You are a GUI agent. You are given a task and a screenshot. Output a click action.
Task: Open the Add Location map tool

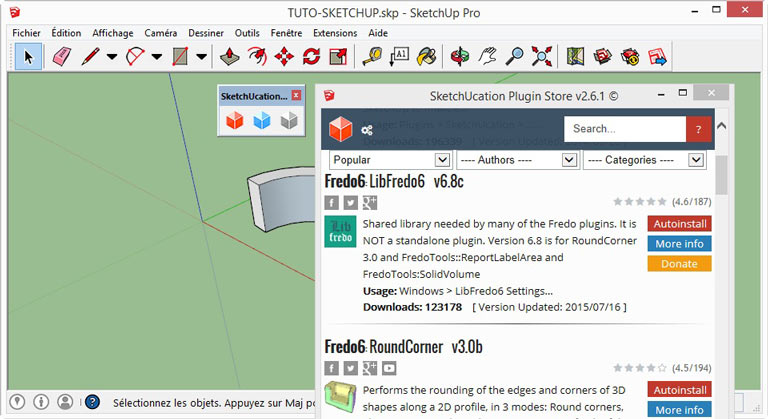[x=576, y=56]
